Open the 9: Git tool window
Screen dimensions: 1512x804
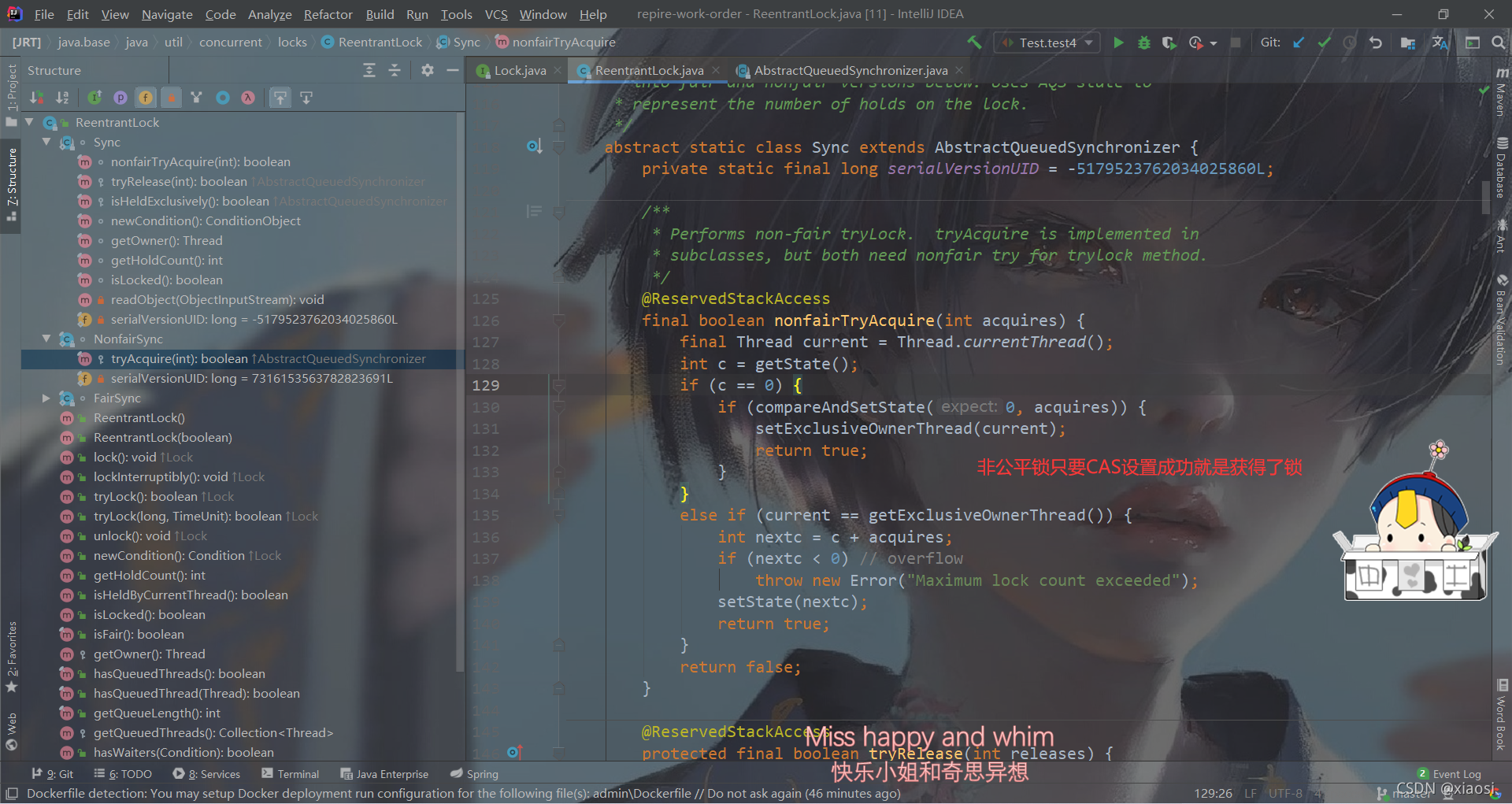[53, 774]
